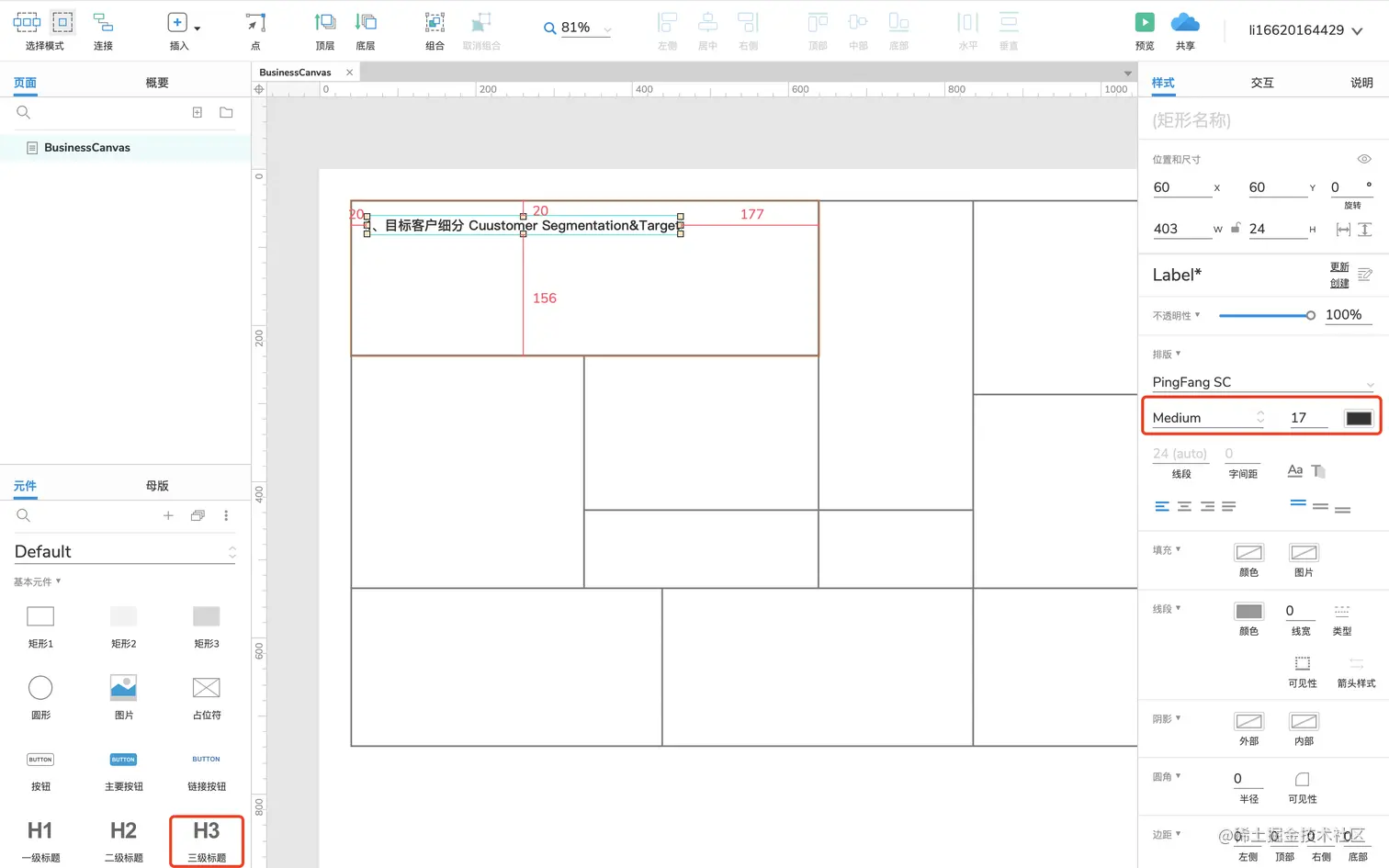Search widgets in 元件 library panel
Image resolution: width=1389 pixels, height=868 pixels.
tap(24, 515)
